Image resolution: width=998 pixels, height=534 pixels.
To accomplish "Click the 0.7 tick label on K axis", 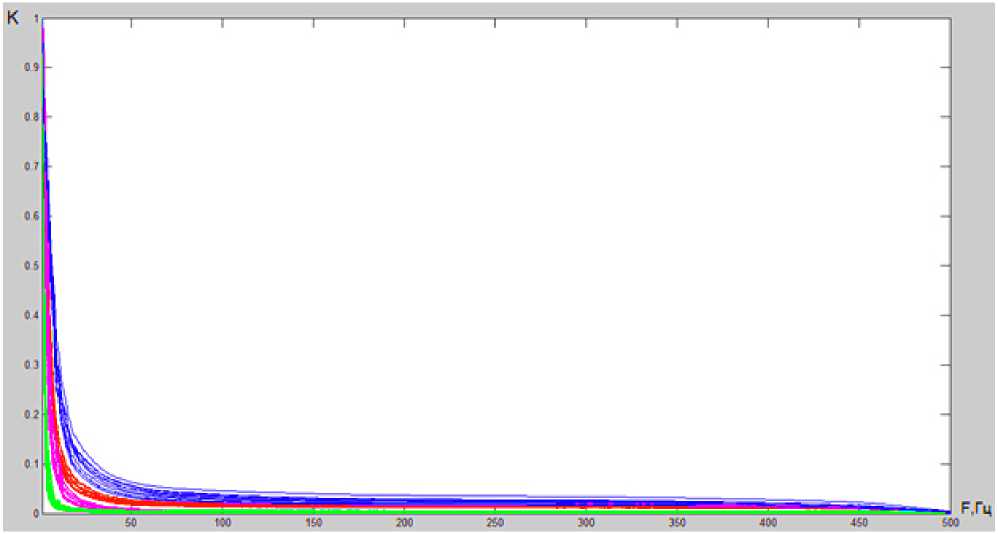I will point(31,166).
